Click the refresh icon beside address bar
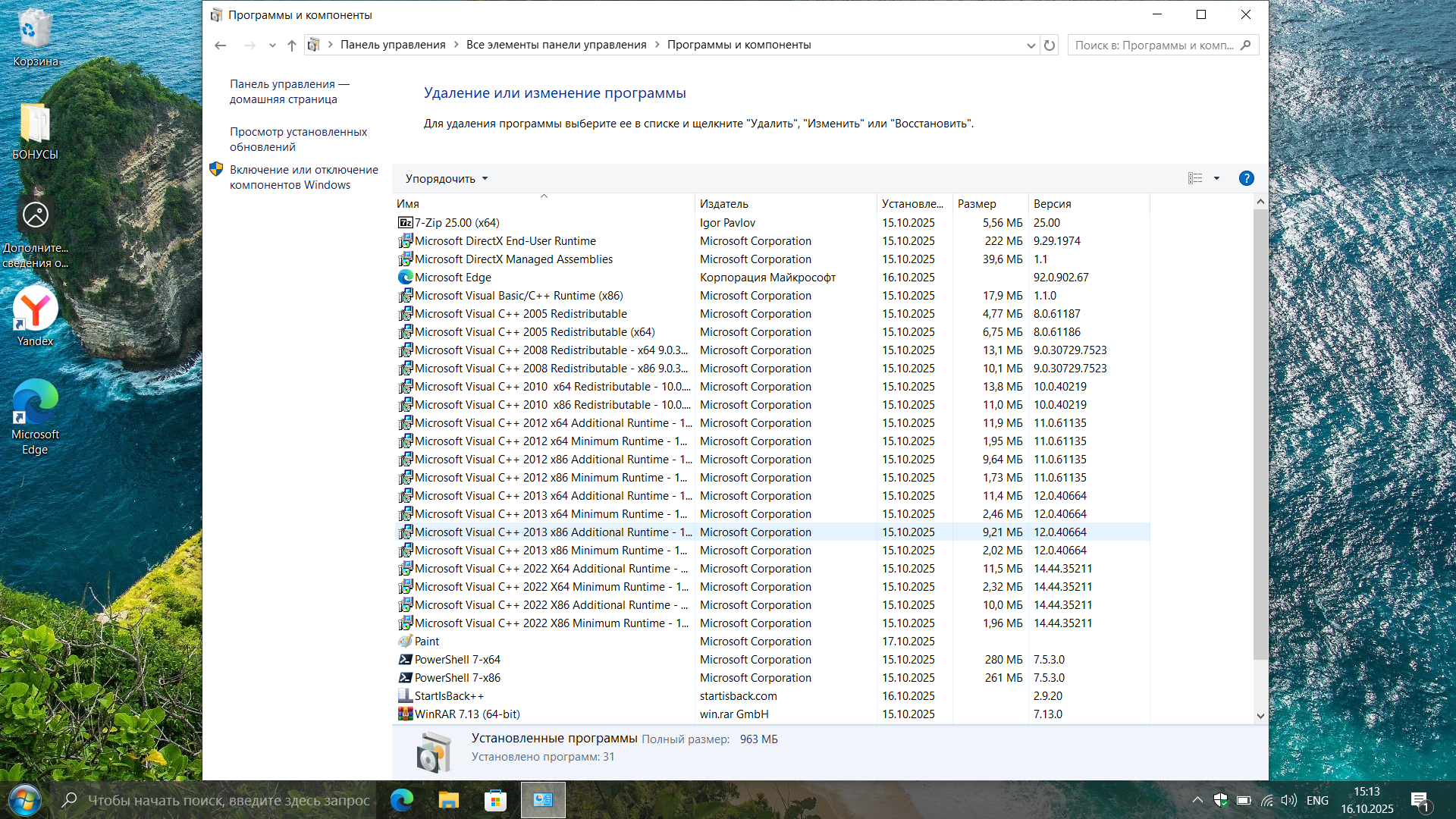Screen dimensions: 1456x819 (x=1050, y=45)
